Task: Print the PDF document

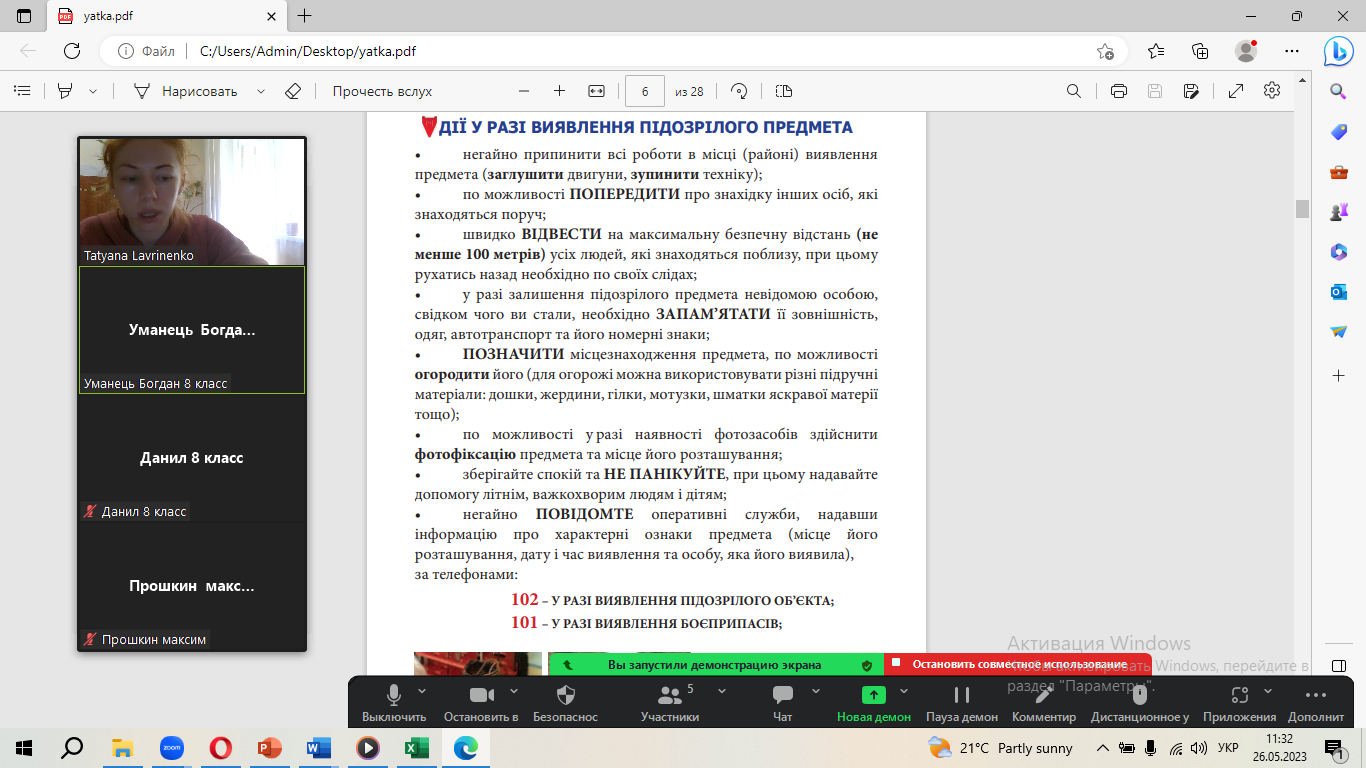Action: pos(1119,91)
